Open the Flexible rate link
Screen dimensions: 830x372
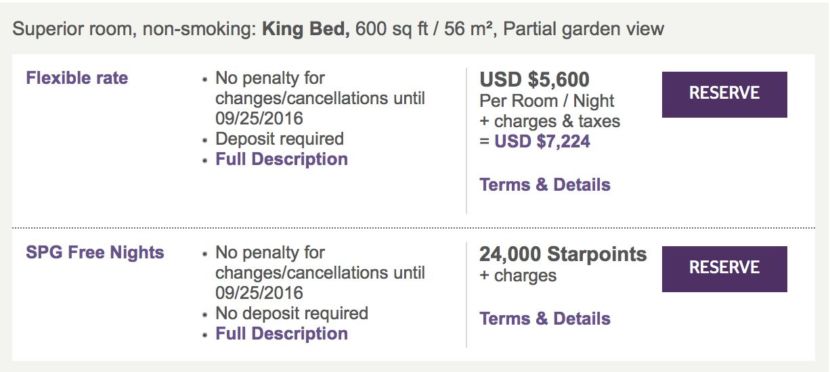coord(77,78)
